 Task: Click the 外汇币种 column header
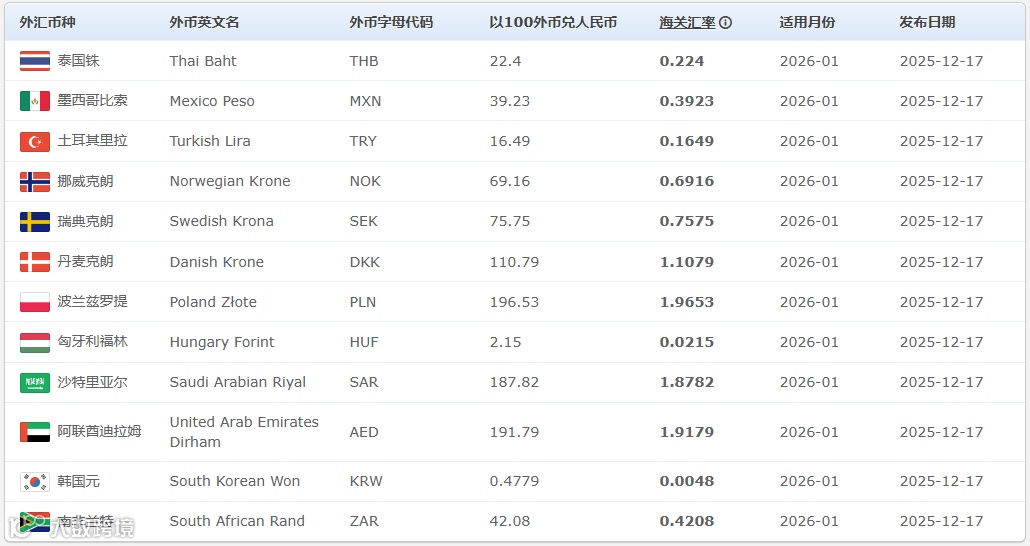(47, 22)
